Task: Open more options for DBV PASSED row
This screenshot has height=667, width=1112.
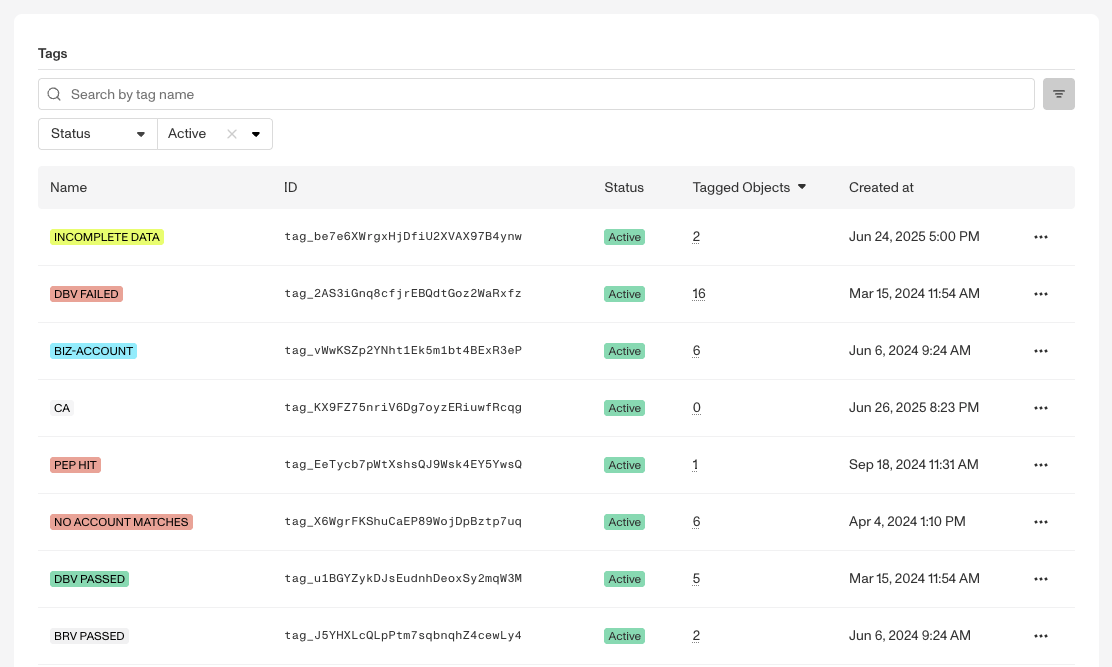Action: pos(1040,579)
